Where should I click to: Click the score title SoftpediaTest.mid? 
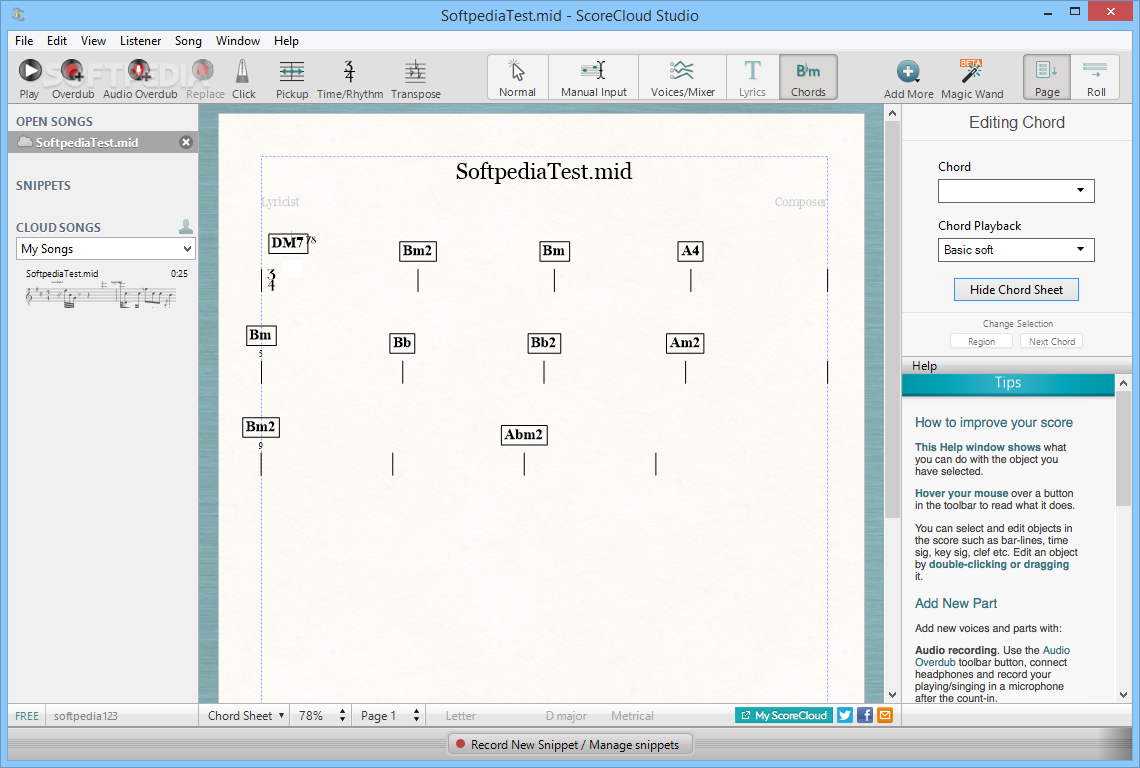pyautogui.click(x=544, y=172)
